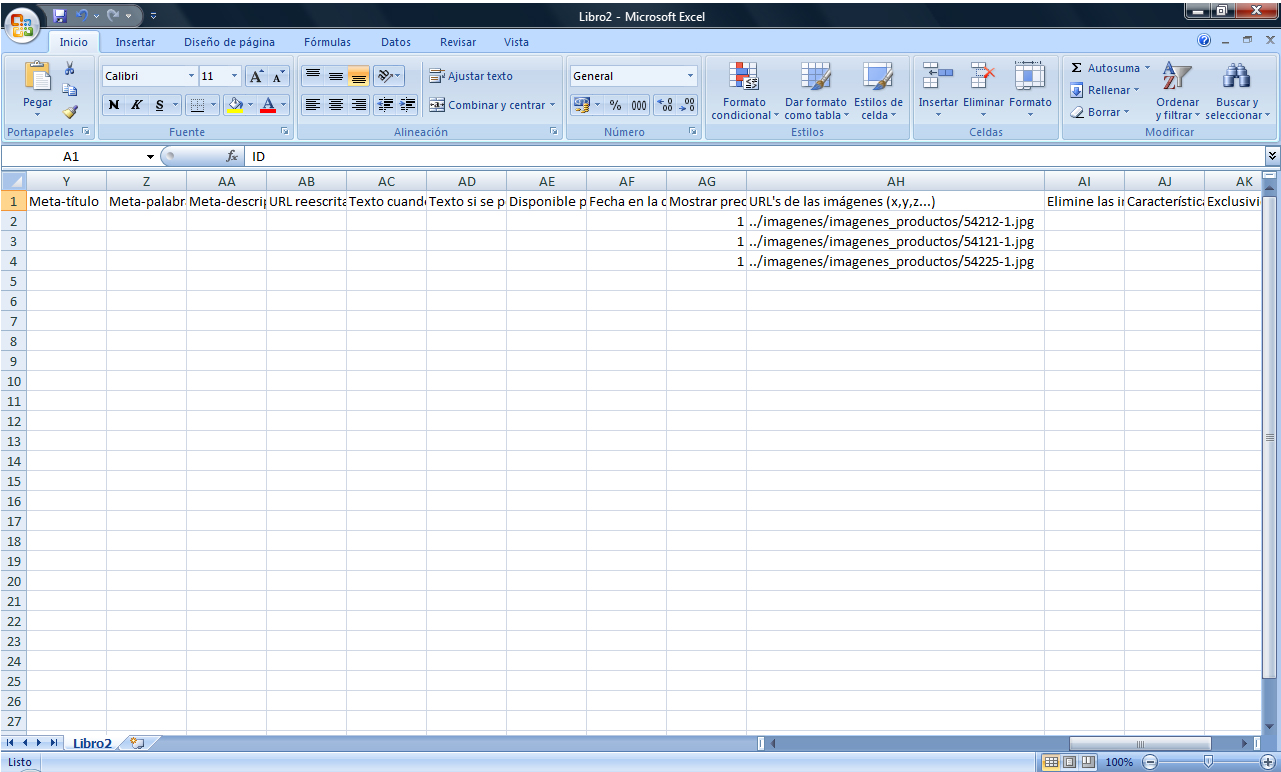
Task: Zoom out with the minus button
Action: point(1150,762)
